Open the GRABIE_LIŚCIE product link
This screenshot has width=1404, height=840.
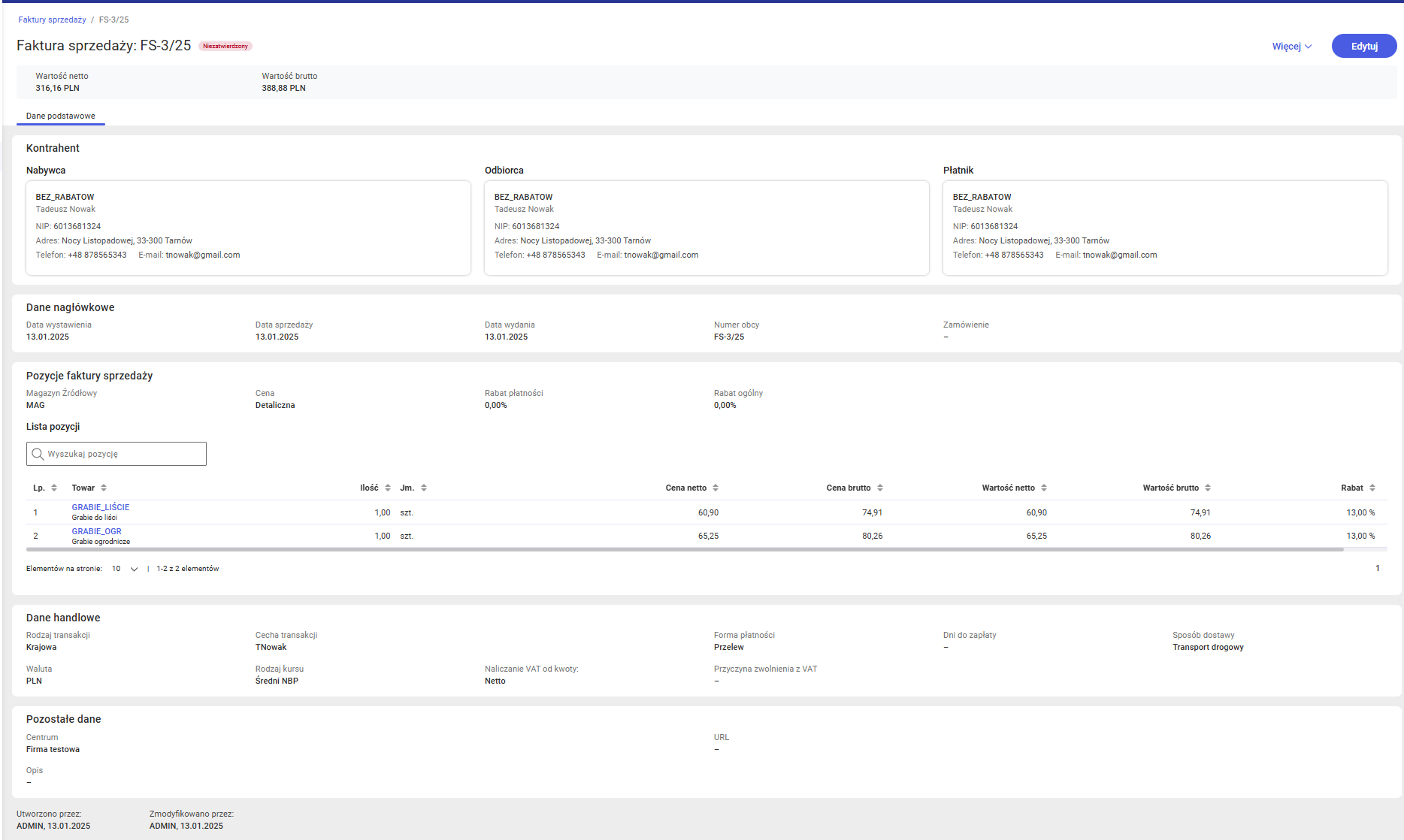pos(101,507)
